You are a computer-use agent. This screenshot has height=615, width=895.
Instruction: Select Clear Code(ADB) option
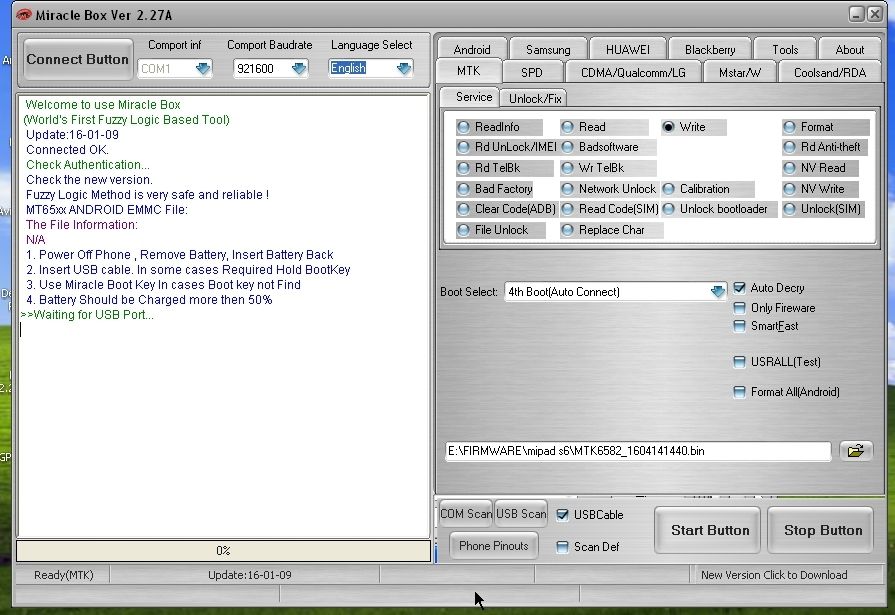506,209
